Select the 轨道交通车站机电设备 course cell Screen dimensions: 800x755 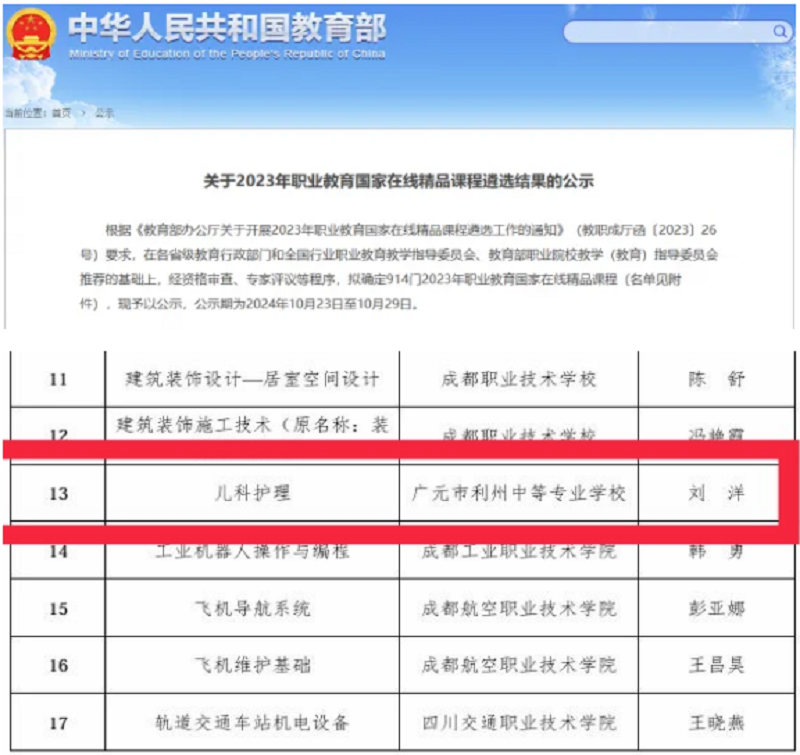(252, 722)
